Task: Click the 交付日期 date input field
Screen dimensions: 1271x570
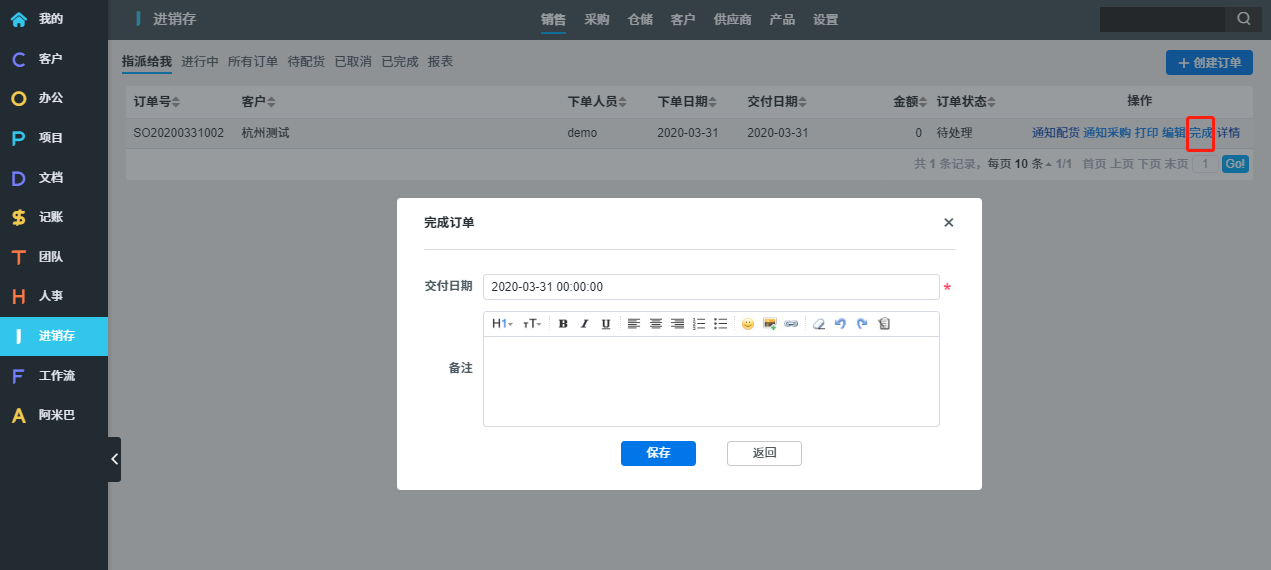Action: (x=710, y=287)
